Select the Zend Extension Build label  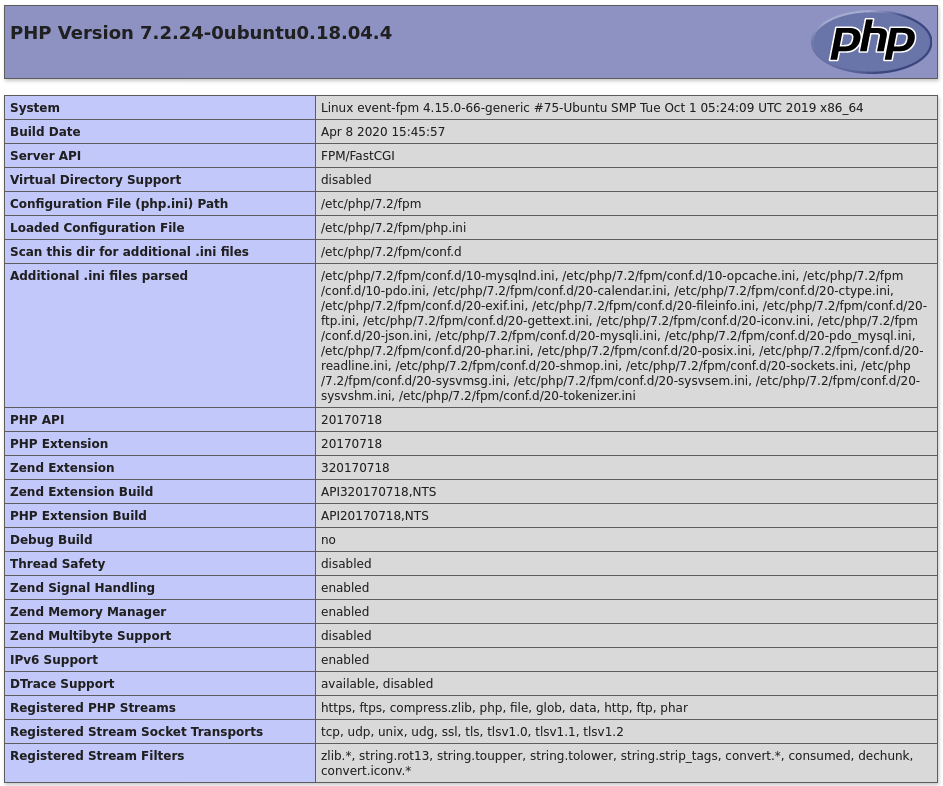point(81,492)
